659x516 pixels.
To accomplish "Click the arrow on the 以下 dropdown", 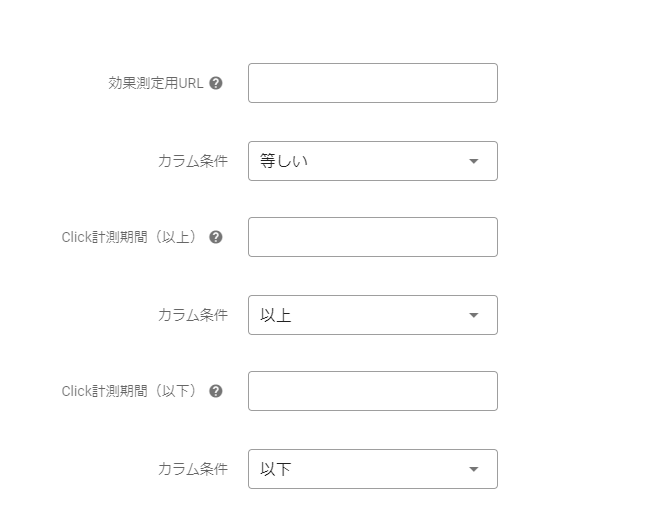I will [x=474, y=469].
